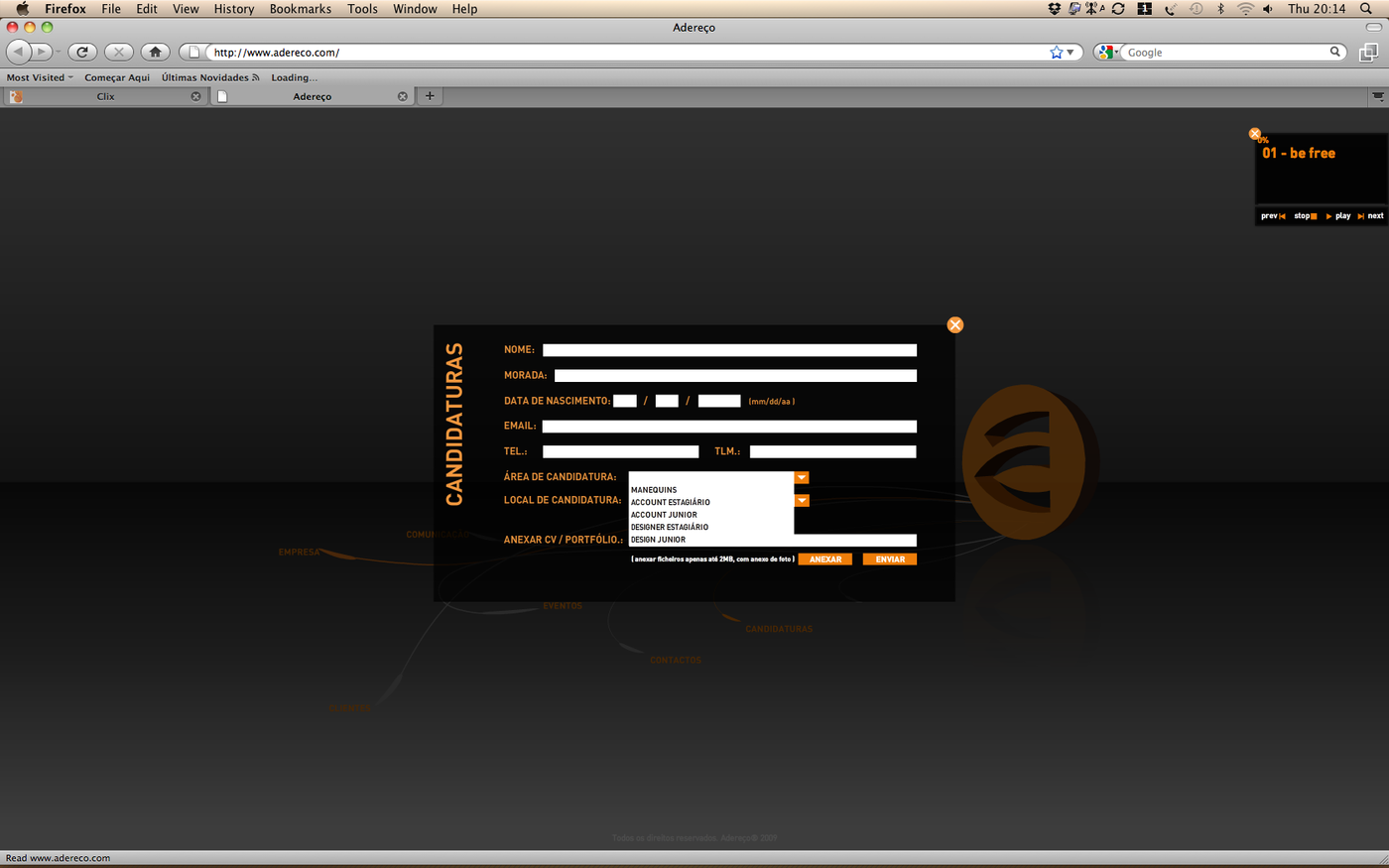Click the EMAIL input field

tap(729, 427)
